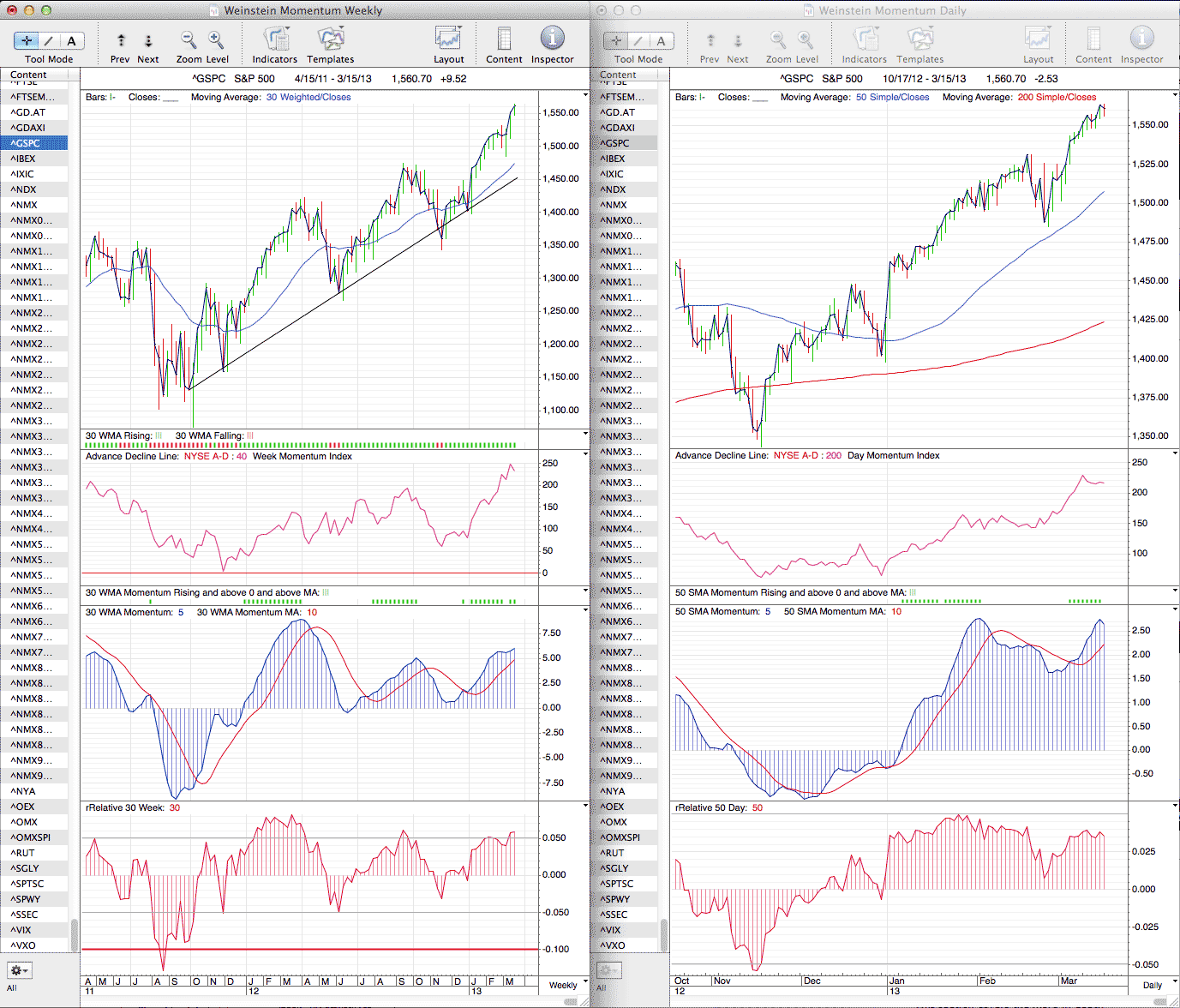
Task: Click 30 WMA Rising green color swatch
Action: click(159, 435)
